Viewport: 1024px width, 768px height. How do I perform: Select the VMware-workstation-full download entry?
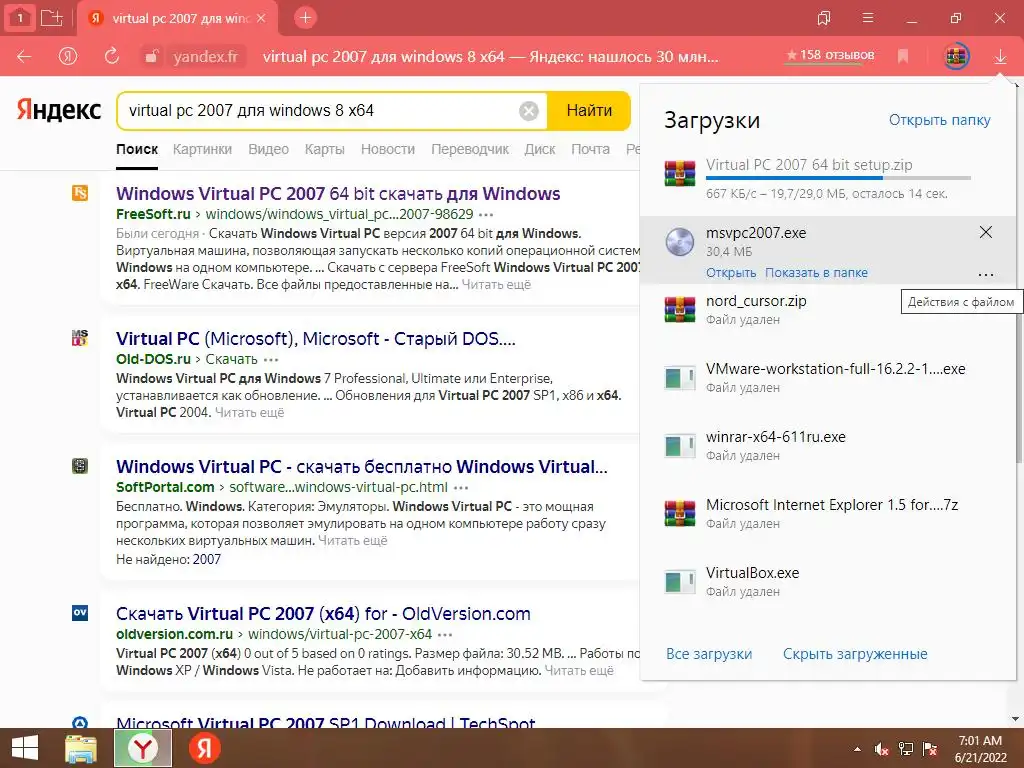pos(827,378)
